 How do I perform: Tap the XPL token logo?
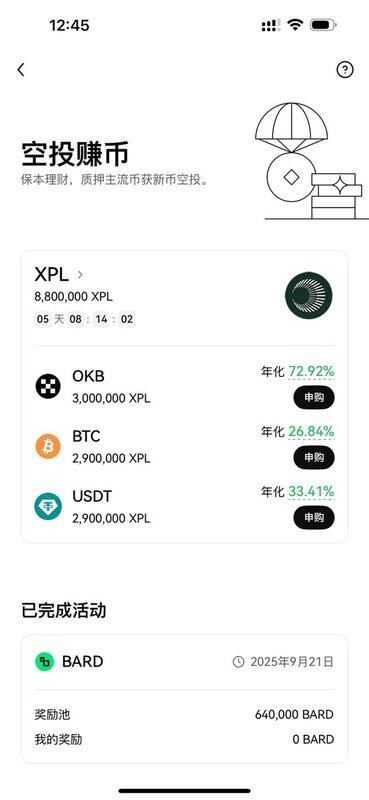[x=308, y=295]
